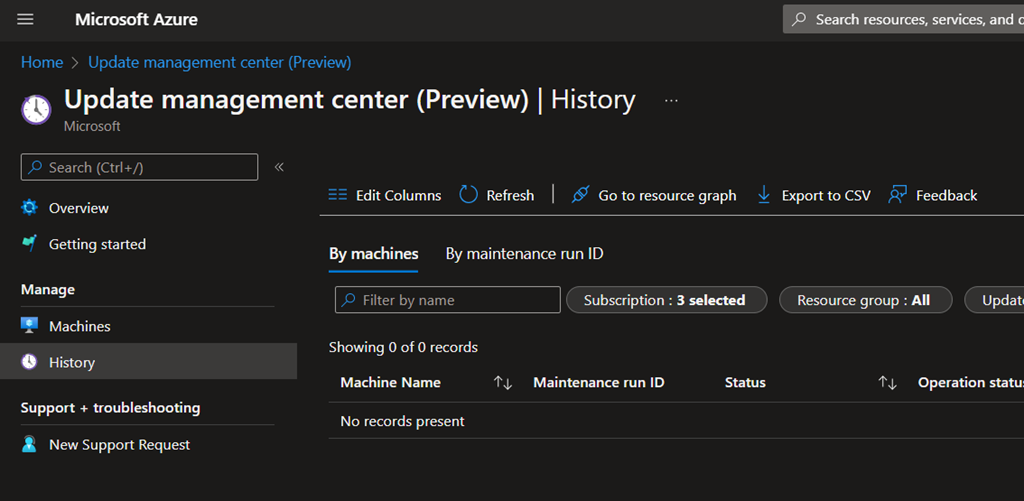Sort by Status column arrows
The height and width of the screenshot is (501, 1024).
[x=887, y=383]
